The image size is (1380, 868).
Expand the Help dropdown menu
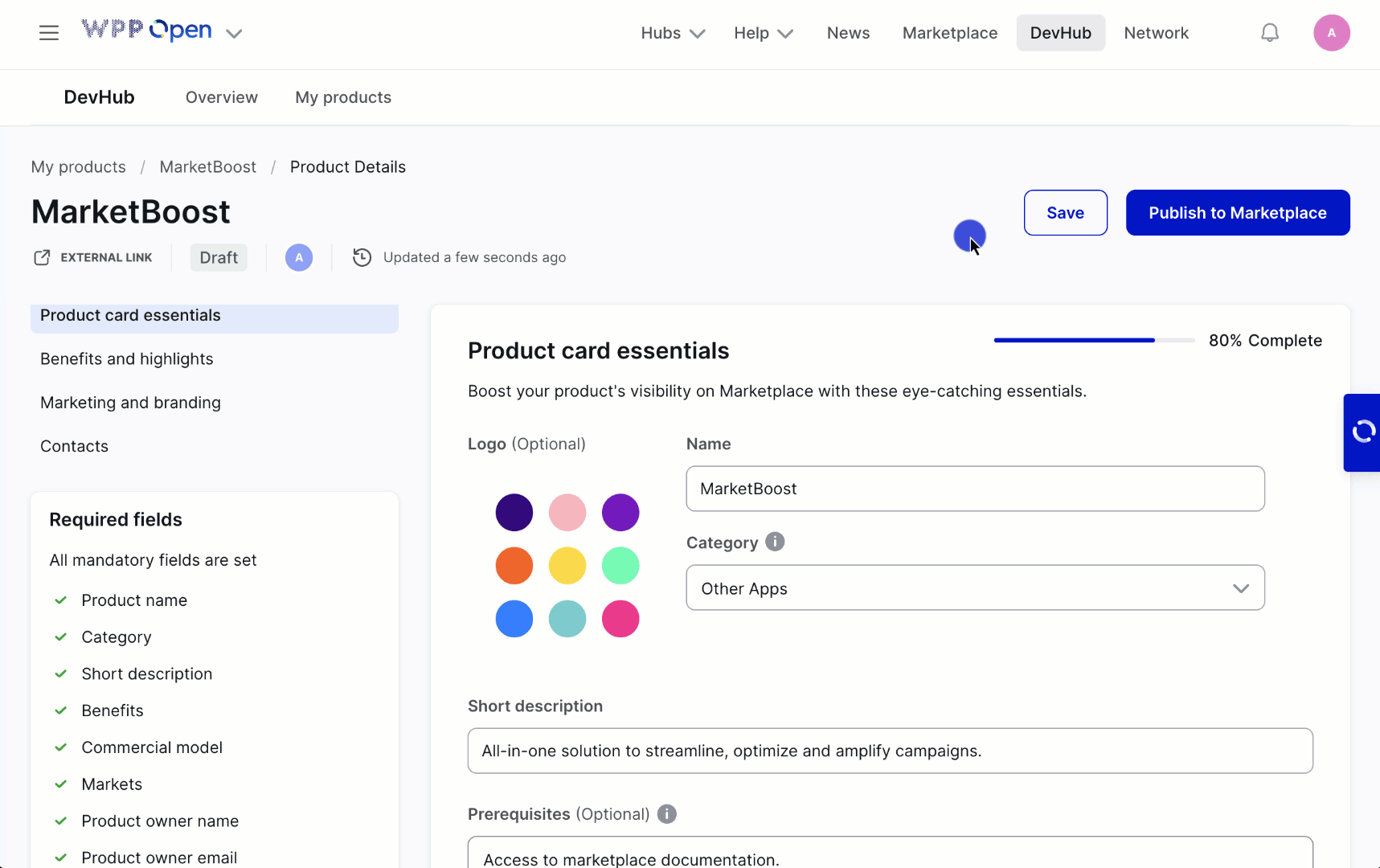(763, 33)
